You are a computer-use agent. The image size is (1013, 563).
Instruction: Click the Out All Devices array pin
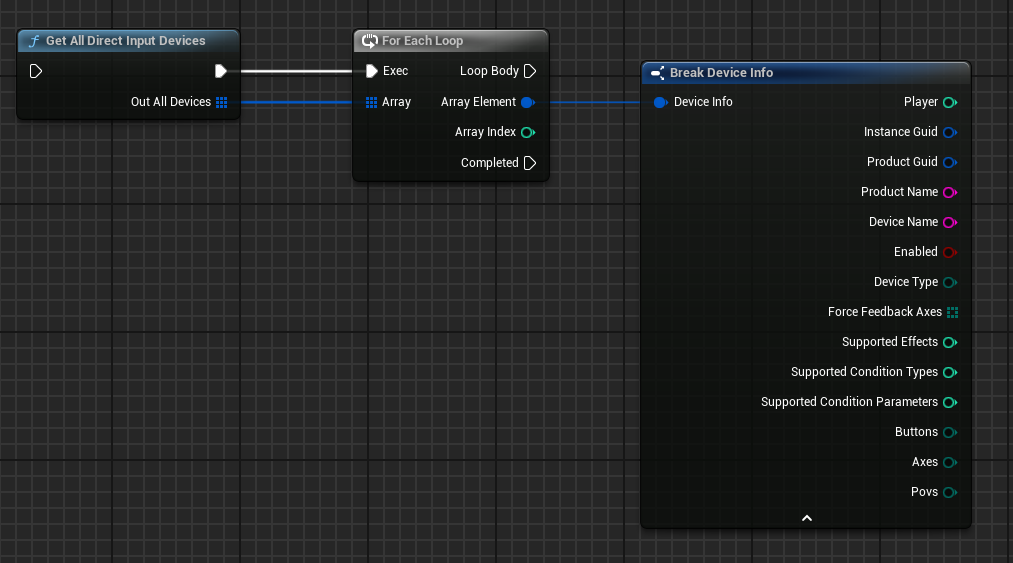(x=221, y=102)
